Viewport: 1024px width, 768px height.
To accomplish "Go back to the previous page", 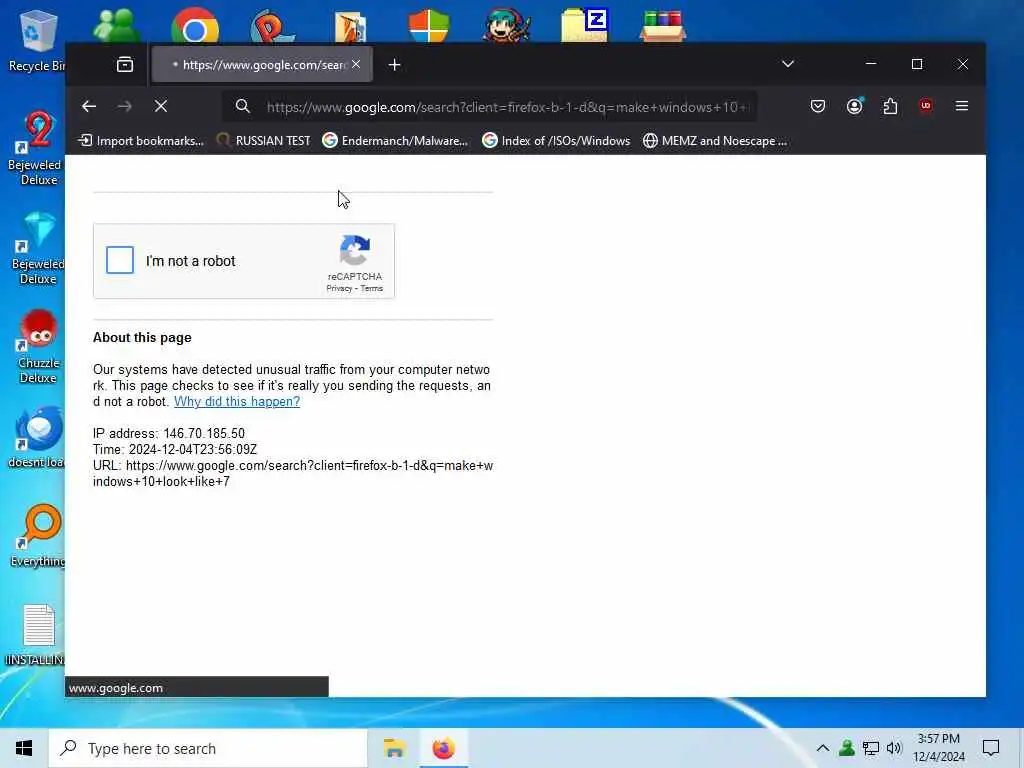I will pyautogui.click(x=89, y=106).
